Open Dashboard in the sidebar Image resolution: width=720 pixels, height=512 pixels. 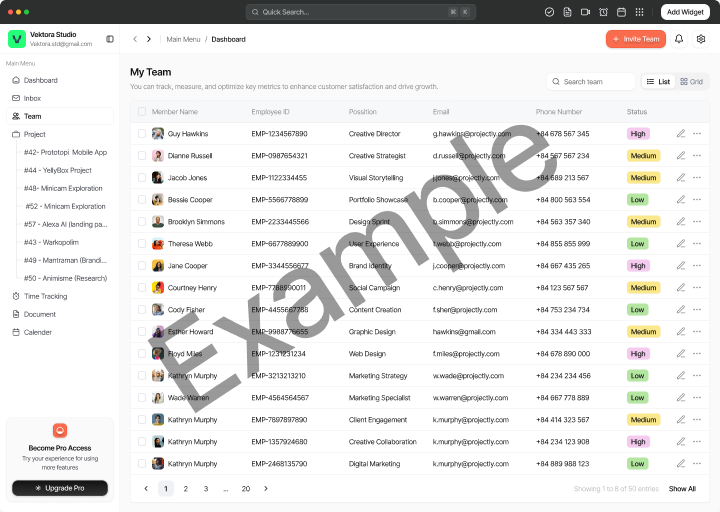click(x=60, y=80)
